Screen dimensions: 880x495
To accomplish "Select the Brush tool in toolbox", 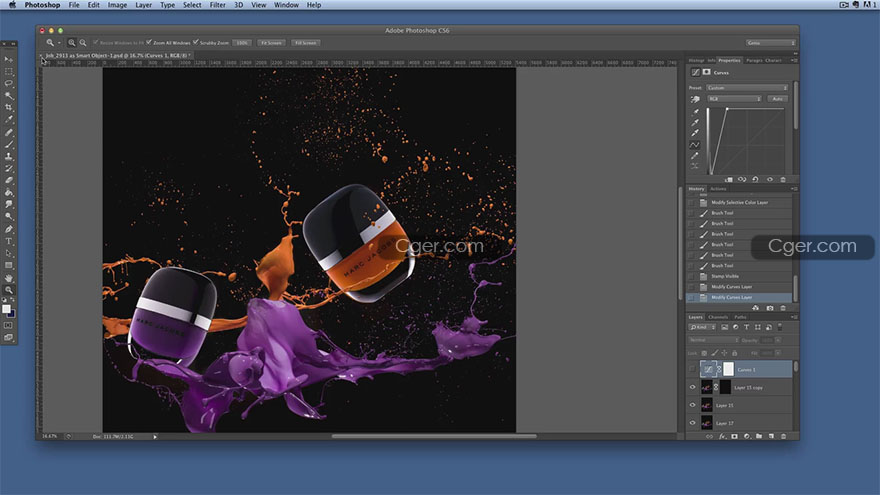I will pos(8,144).
